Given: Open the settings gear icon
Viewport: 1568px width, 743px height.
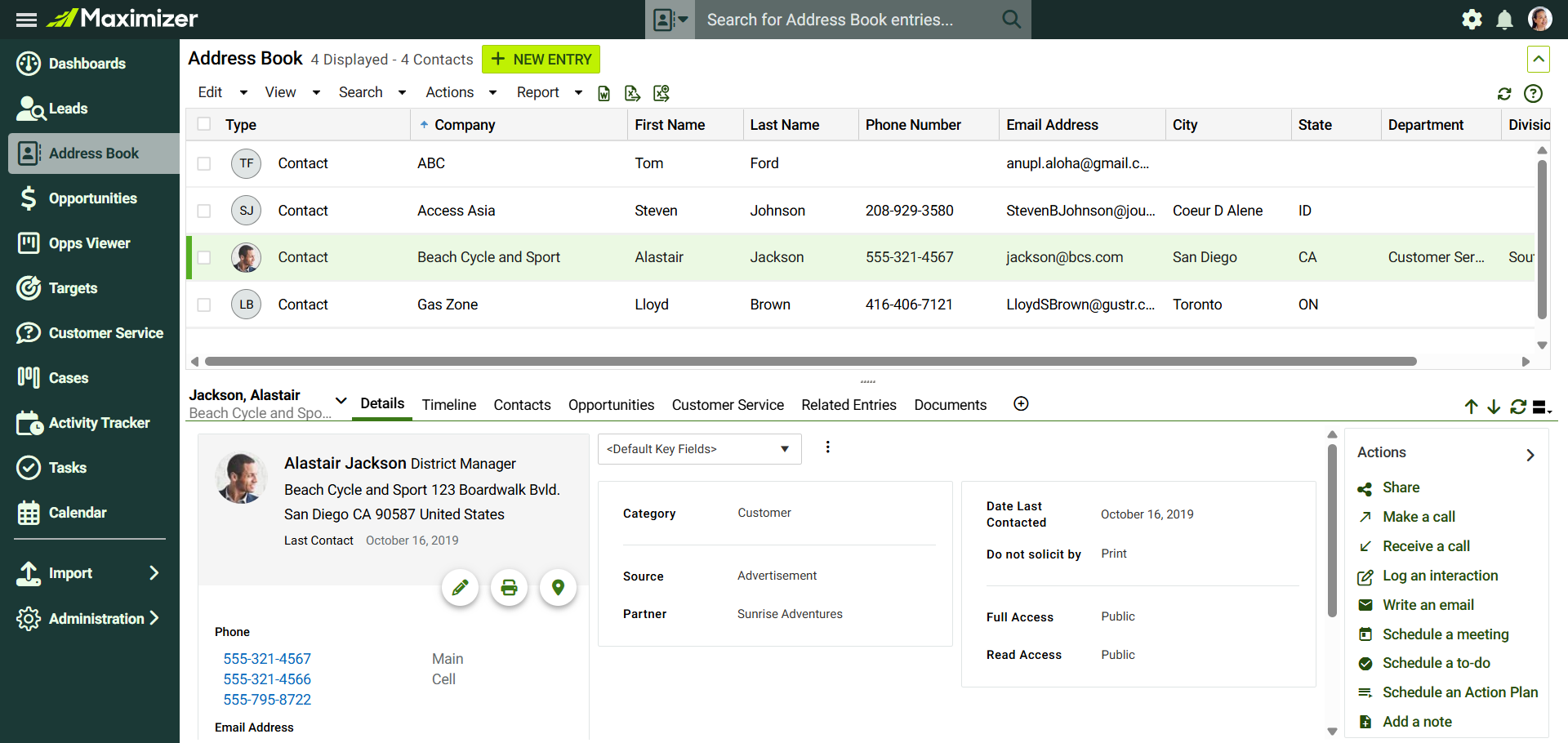Looking at the screenshot, I should [1472, 19].
